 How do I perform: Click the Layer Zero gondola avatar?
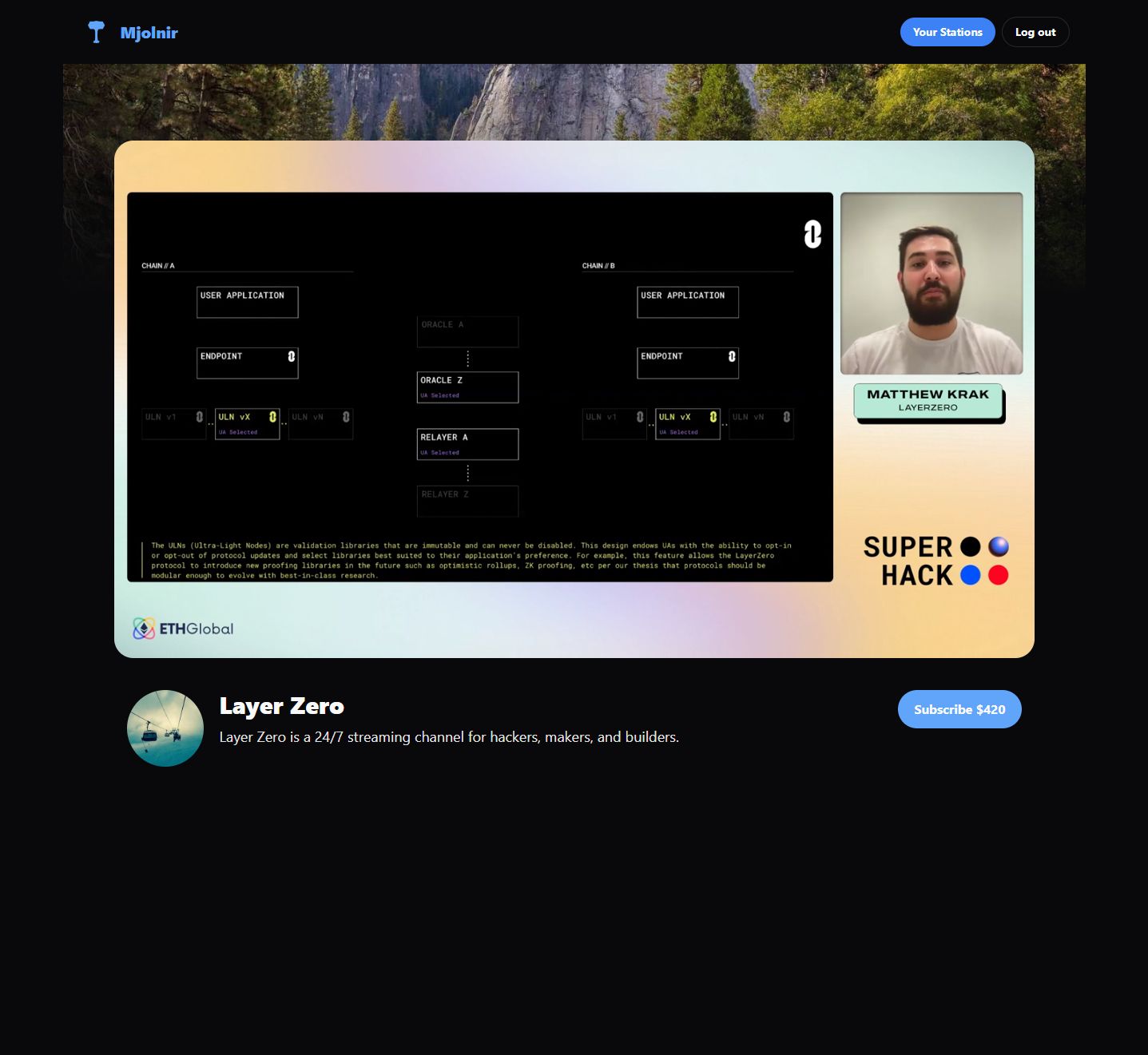[165, 728]
